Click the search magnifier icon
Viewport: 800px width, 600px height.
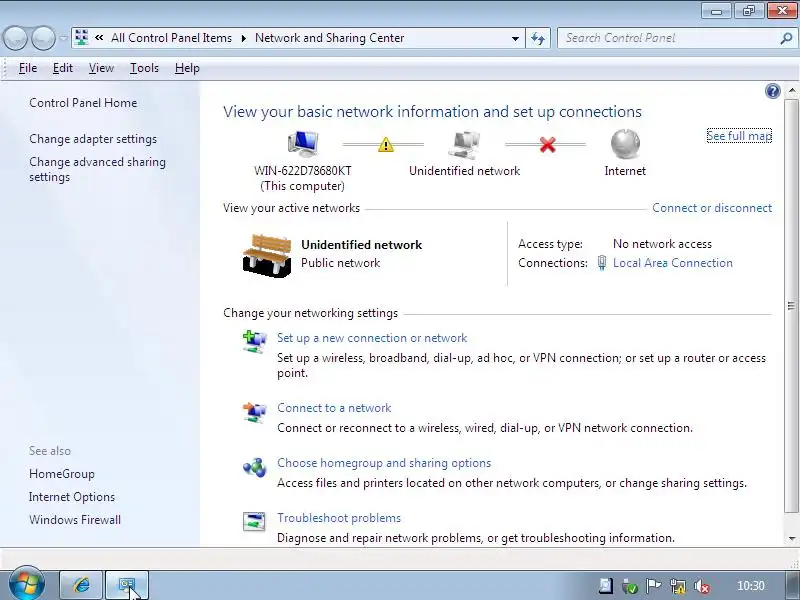(786, 38)
